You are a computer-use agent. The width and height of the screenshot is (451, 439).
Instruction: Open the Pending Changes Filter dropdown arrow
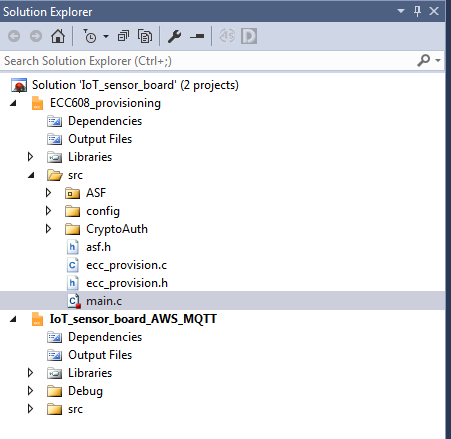[106, 36]
